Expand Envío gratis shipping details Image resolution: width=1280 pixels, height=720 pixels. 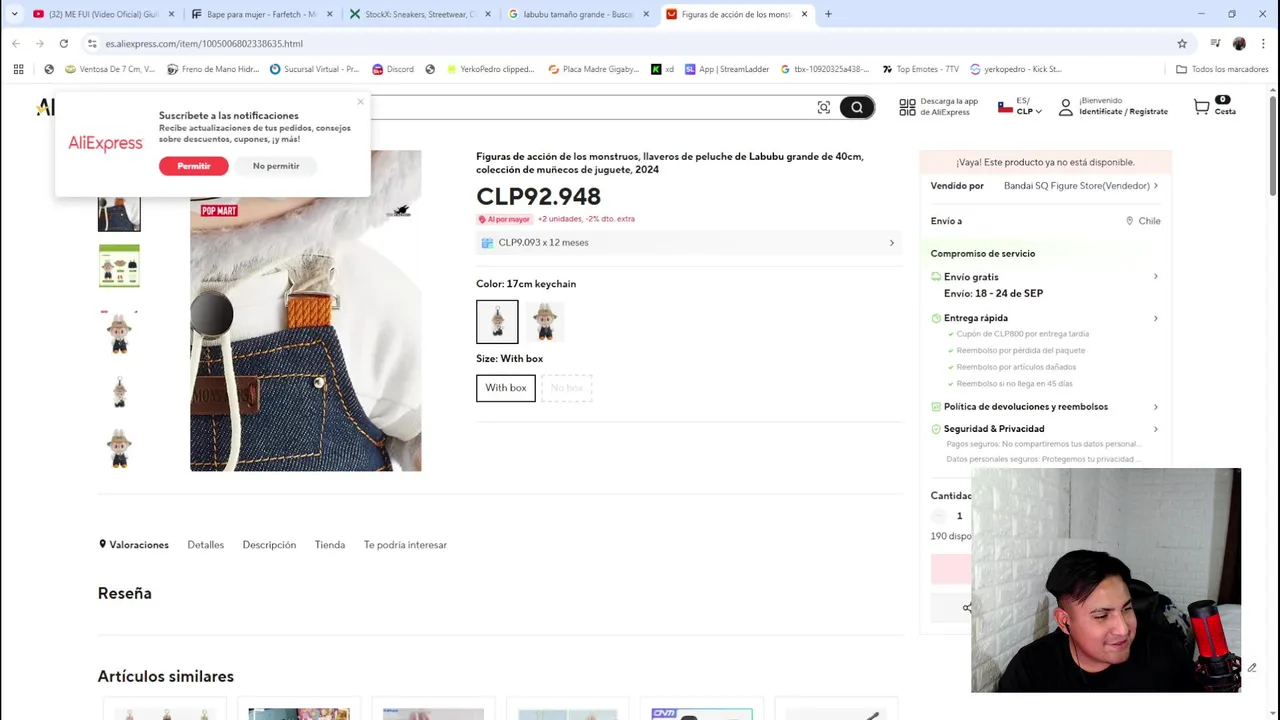click(x=1045, y=277)
